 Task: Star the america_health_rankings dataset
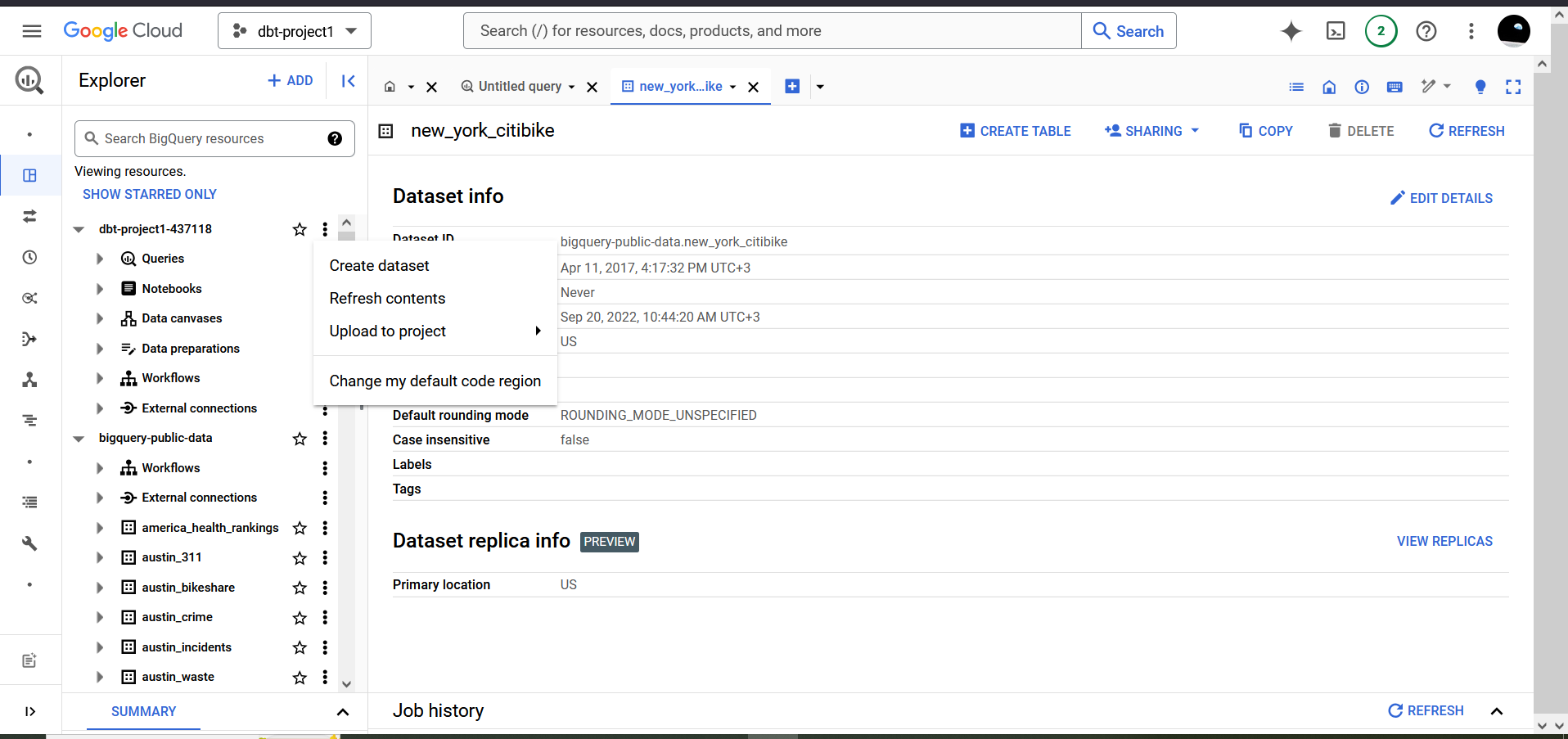tap(300, 528)
